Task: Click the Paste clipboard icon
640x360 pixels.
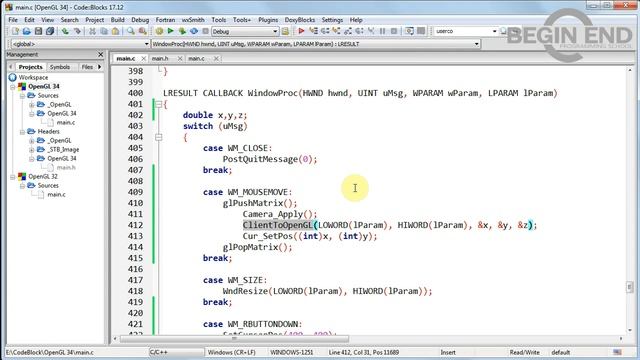Action: (116, 31)
